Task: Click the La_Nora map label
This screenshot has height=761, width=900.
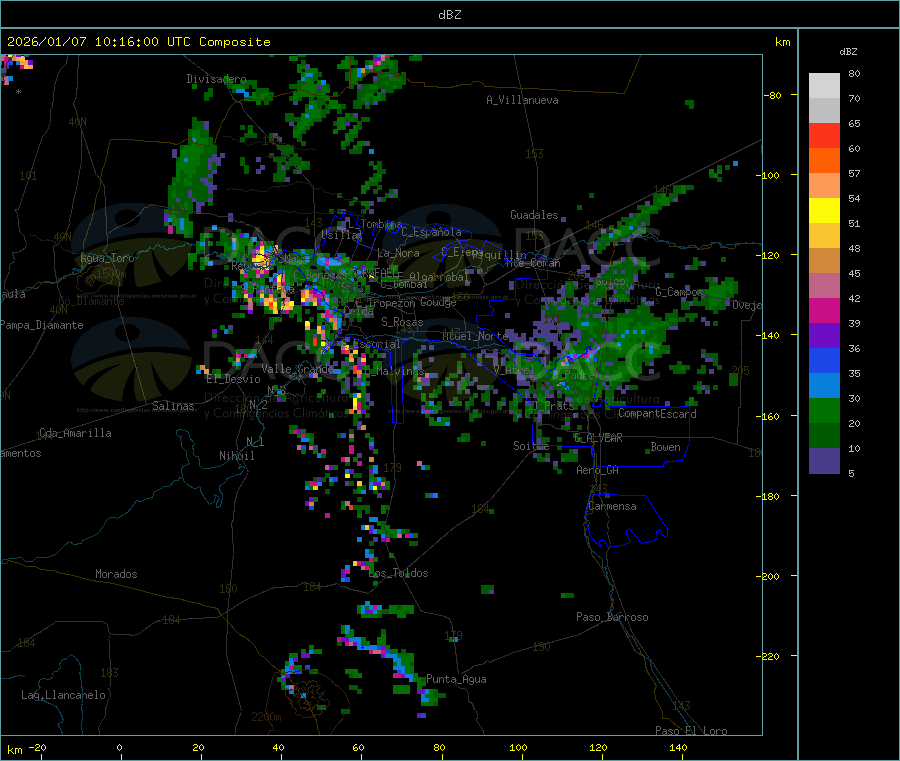Action: point(398,253)
